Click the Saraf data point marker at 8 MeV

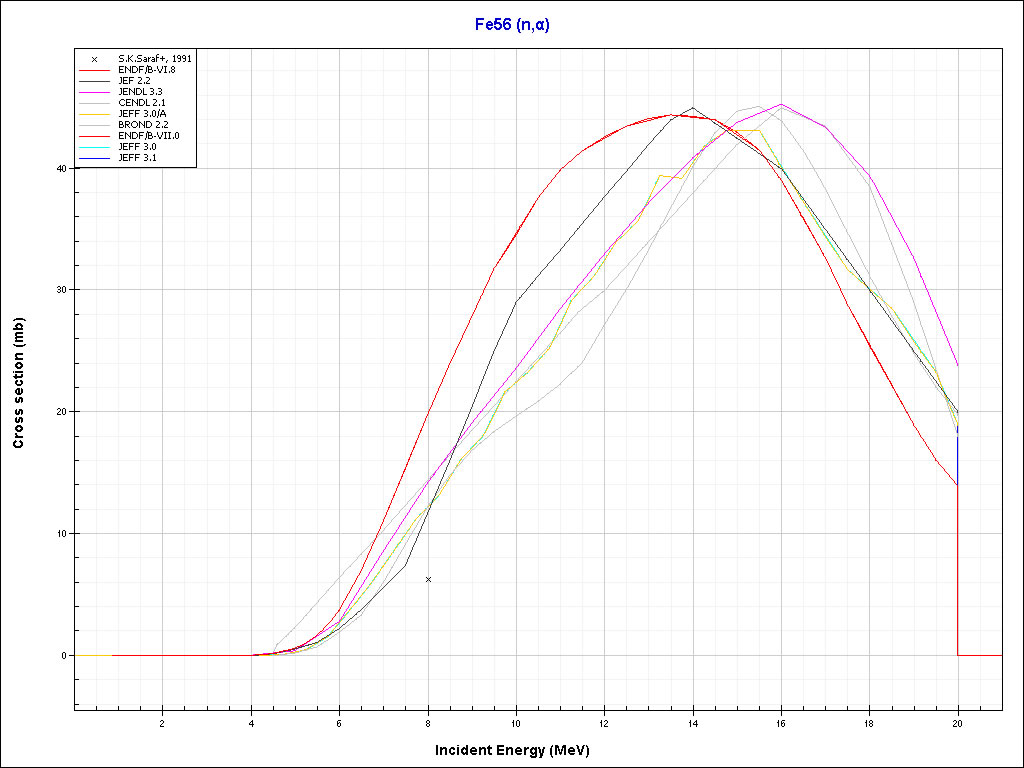(x=428, y=579)
